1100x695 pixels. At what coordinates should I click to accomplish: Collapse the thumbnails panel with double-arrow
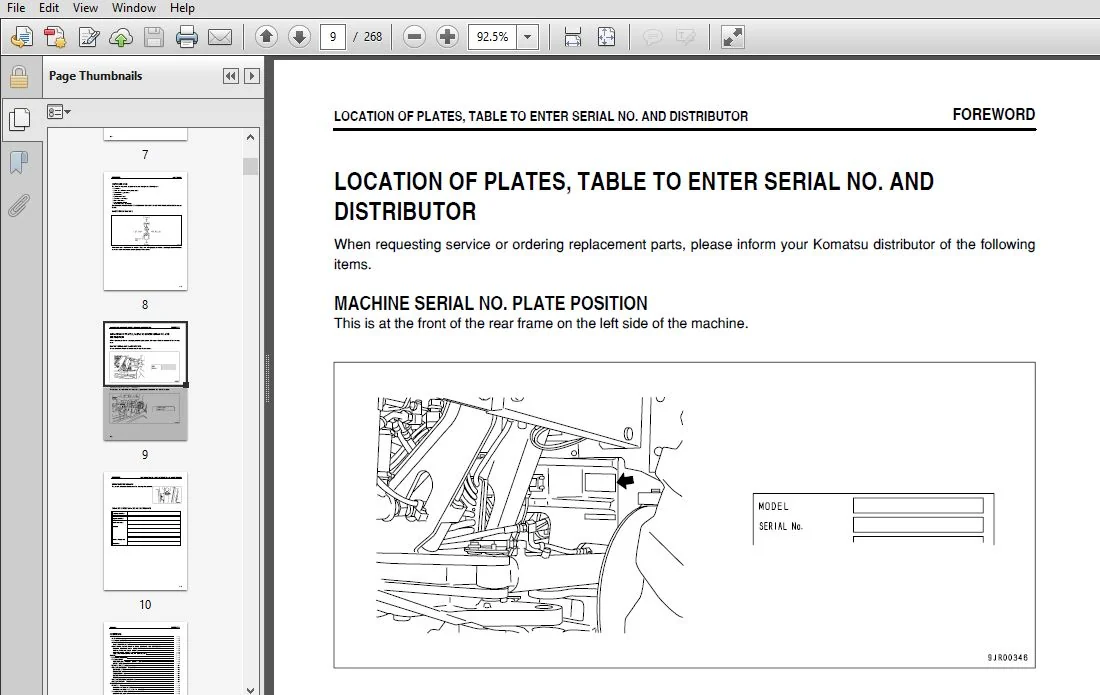(231, 76)
